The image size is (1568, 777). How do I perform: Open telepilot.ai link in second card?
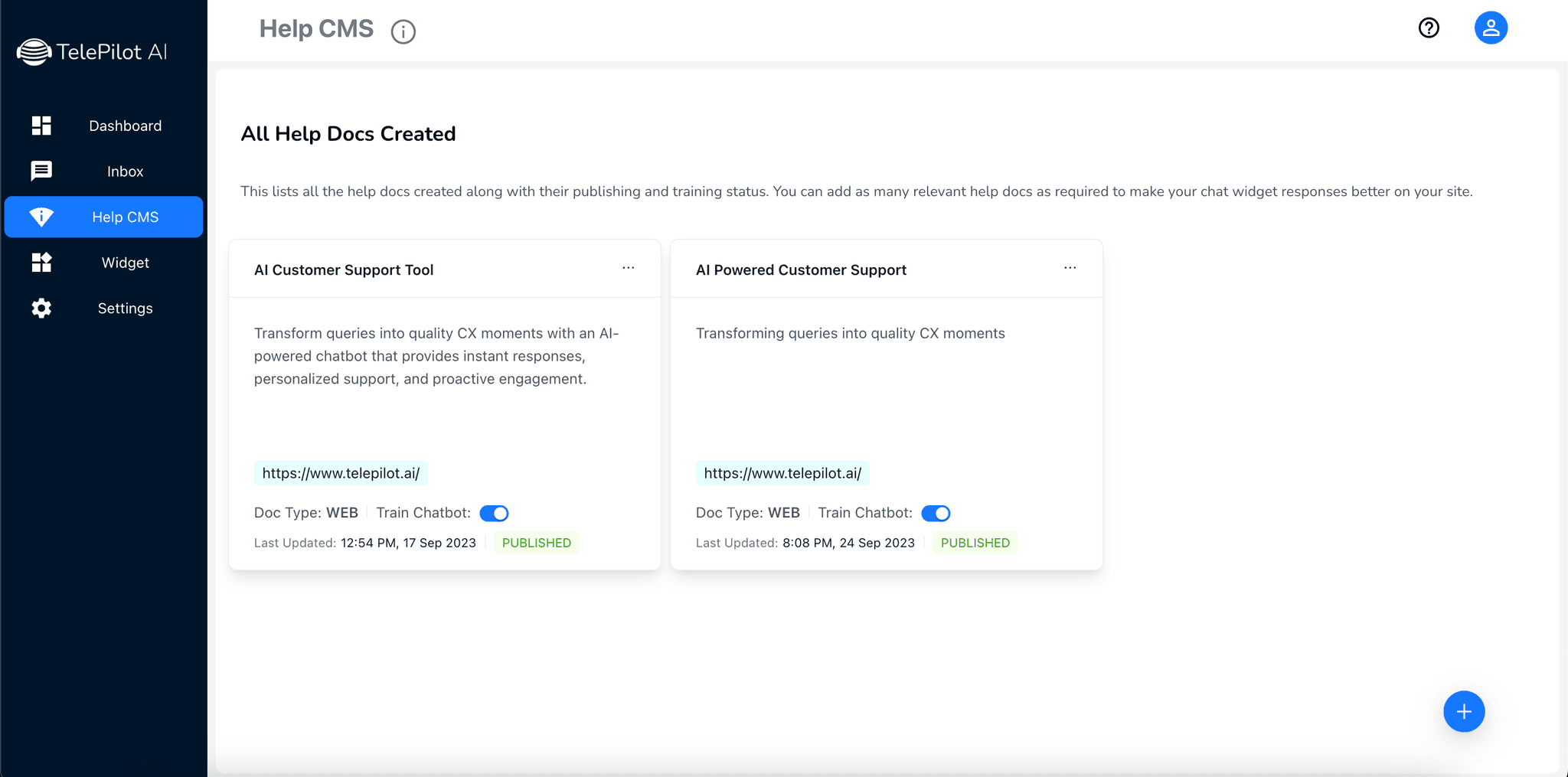(782, 473)
